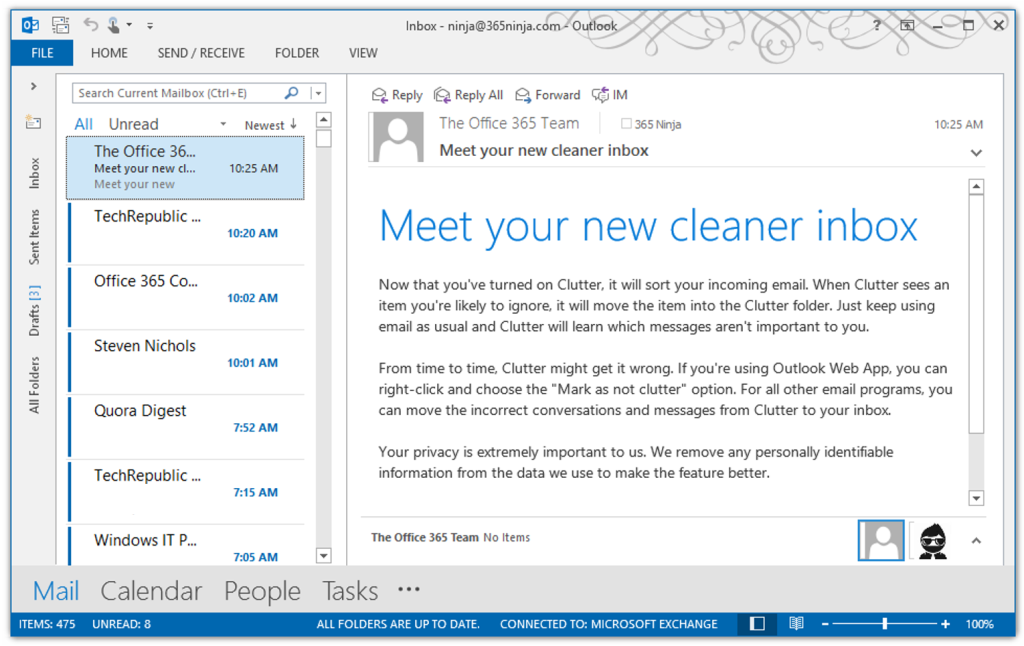Start an IM with The Office 365 Team

[x=608, y=95]
